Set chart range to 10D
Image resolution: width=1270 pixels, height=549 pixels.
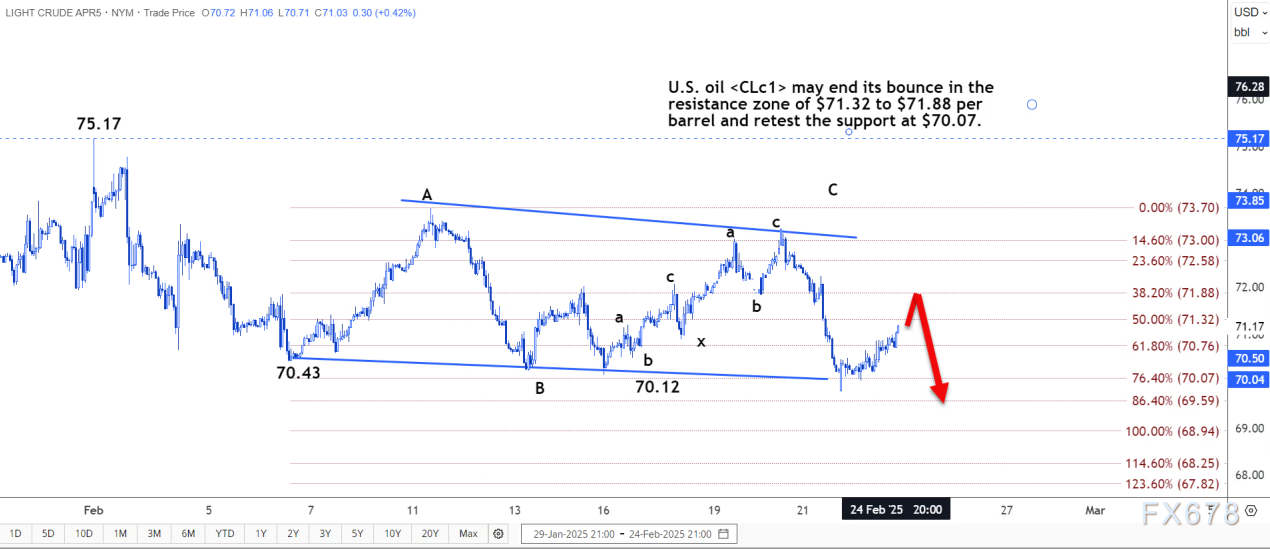(x=82, y=533)
